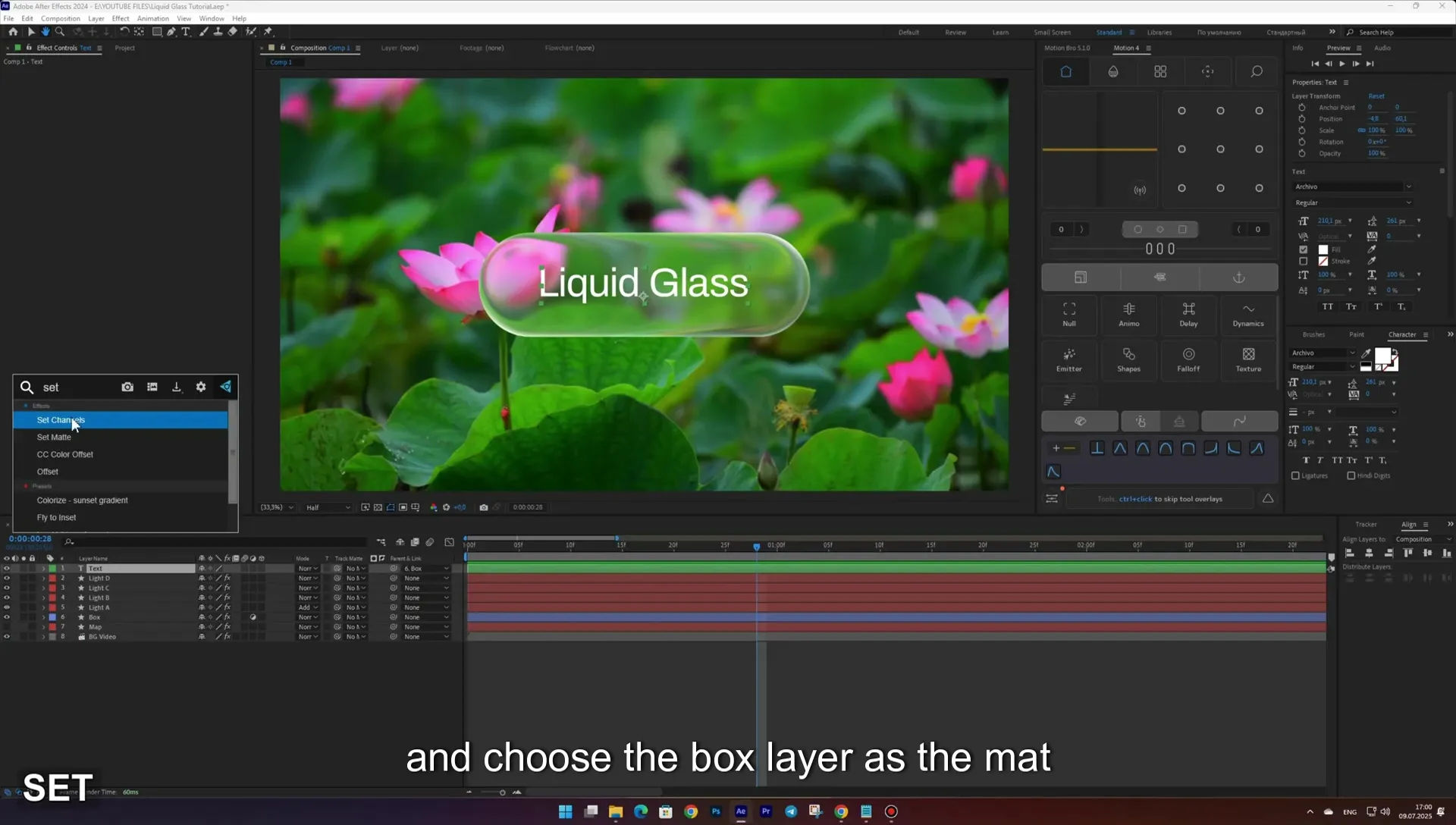Screen dimensions: 1456x825
Task: Click the Texture tool in Motion 4
Action: pyautogui.click(x=1248, y=359)
